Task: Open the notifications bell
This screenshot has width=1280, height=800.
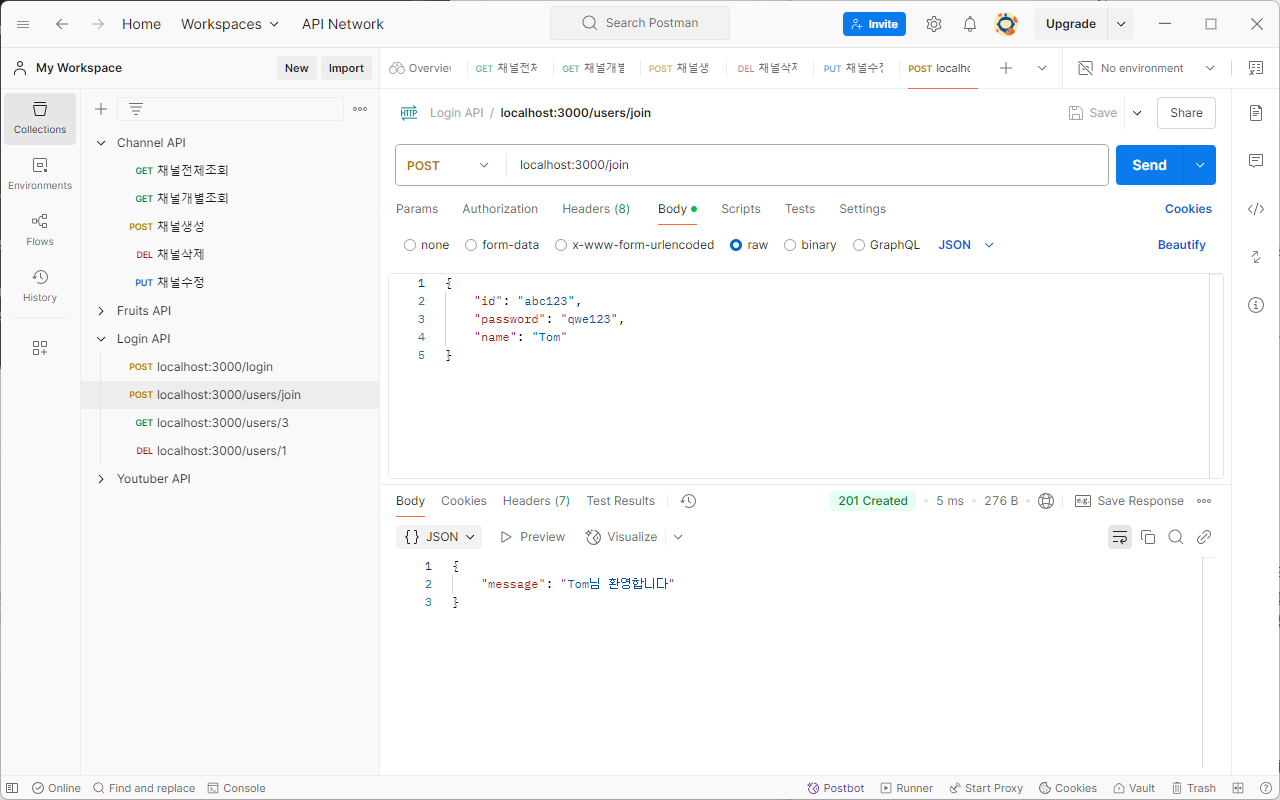Action: click(x=970, y=24)
